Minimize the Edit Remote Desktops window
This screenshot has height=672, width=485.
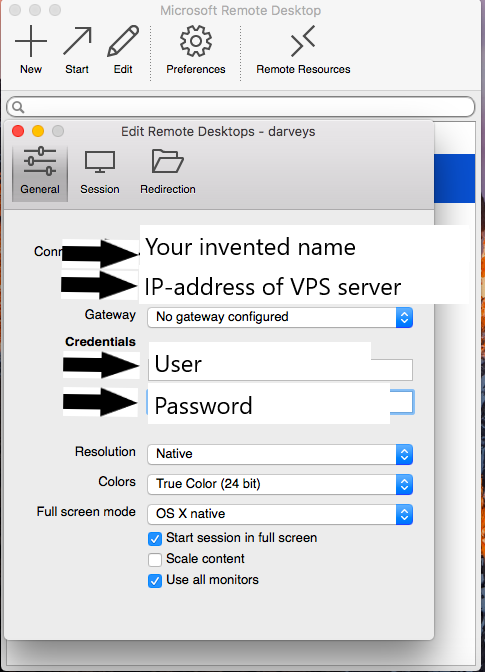[38, 131]
